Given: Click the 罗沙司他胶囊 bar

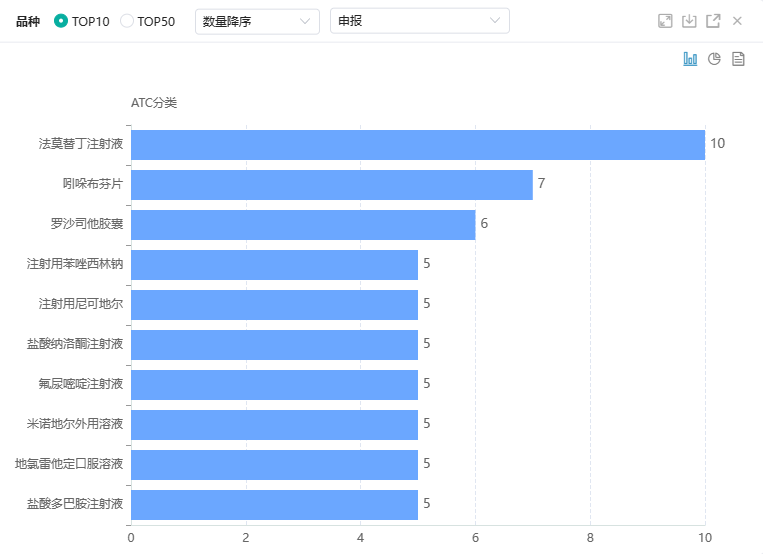Looking at the screenshot, I should [302, 224].
